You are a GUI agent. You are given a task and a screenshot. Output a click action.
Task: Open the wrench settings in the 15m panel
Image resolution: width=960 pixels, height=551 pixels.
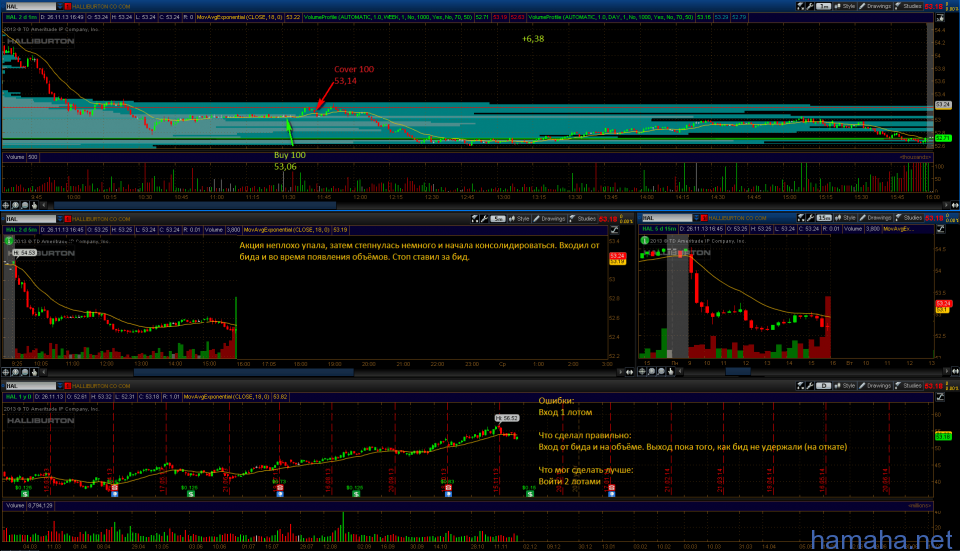[810, 218]
